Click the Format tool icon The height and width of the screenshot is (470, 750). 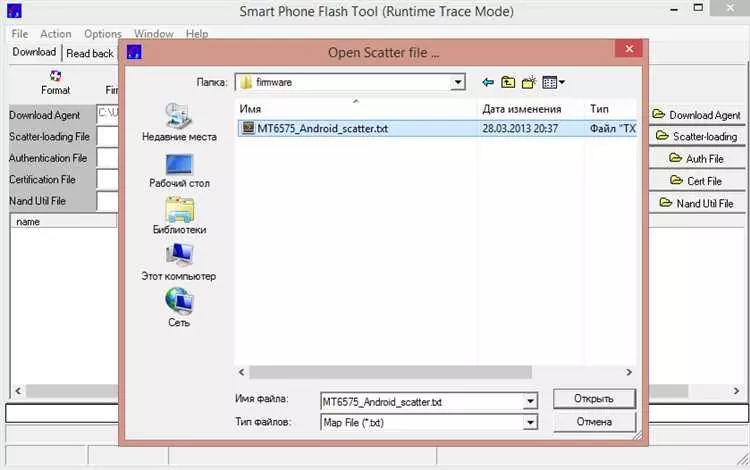click(55, 76)
